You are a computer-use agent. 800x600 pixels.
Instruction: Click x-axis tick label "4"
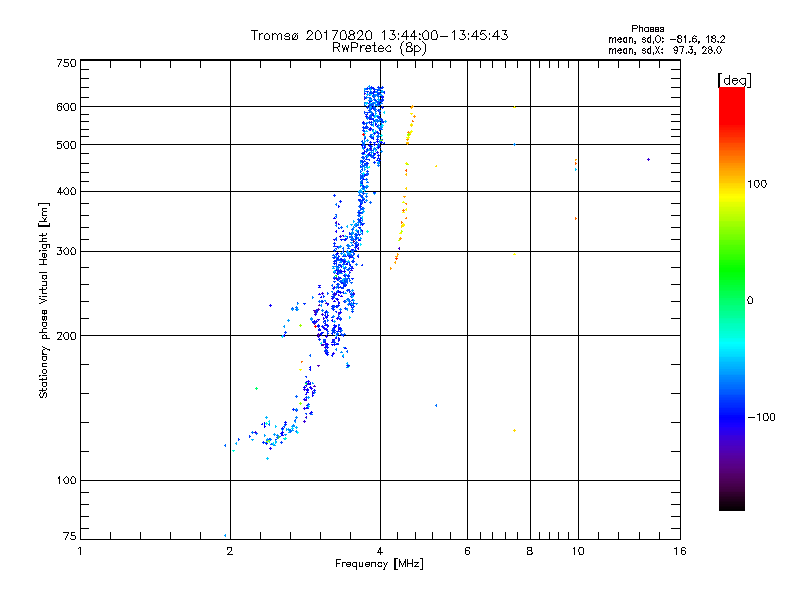[380, 551]
